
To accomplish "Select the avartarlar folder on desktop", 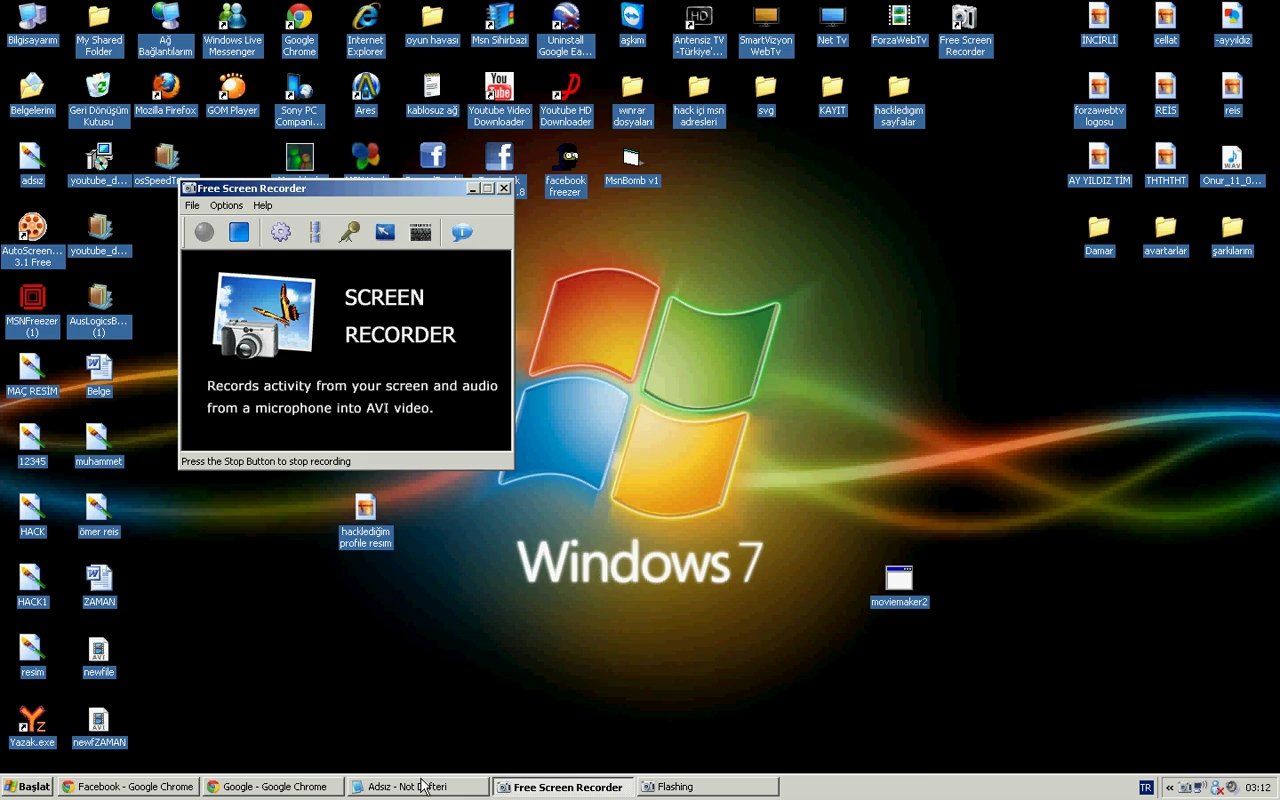I will coord(1165,236).
